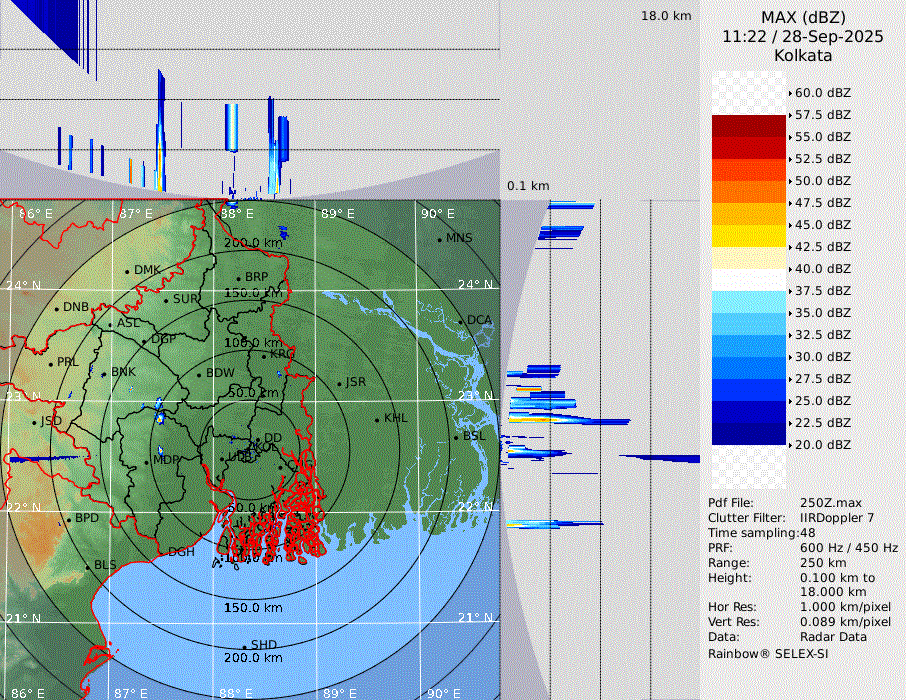906x700 pixels.
Task: Select the JSR station marker
Action: point(339,383)
